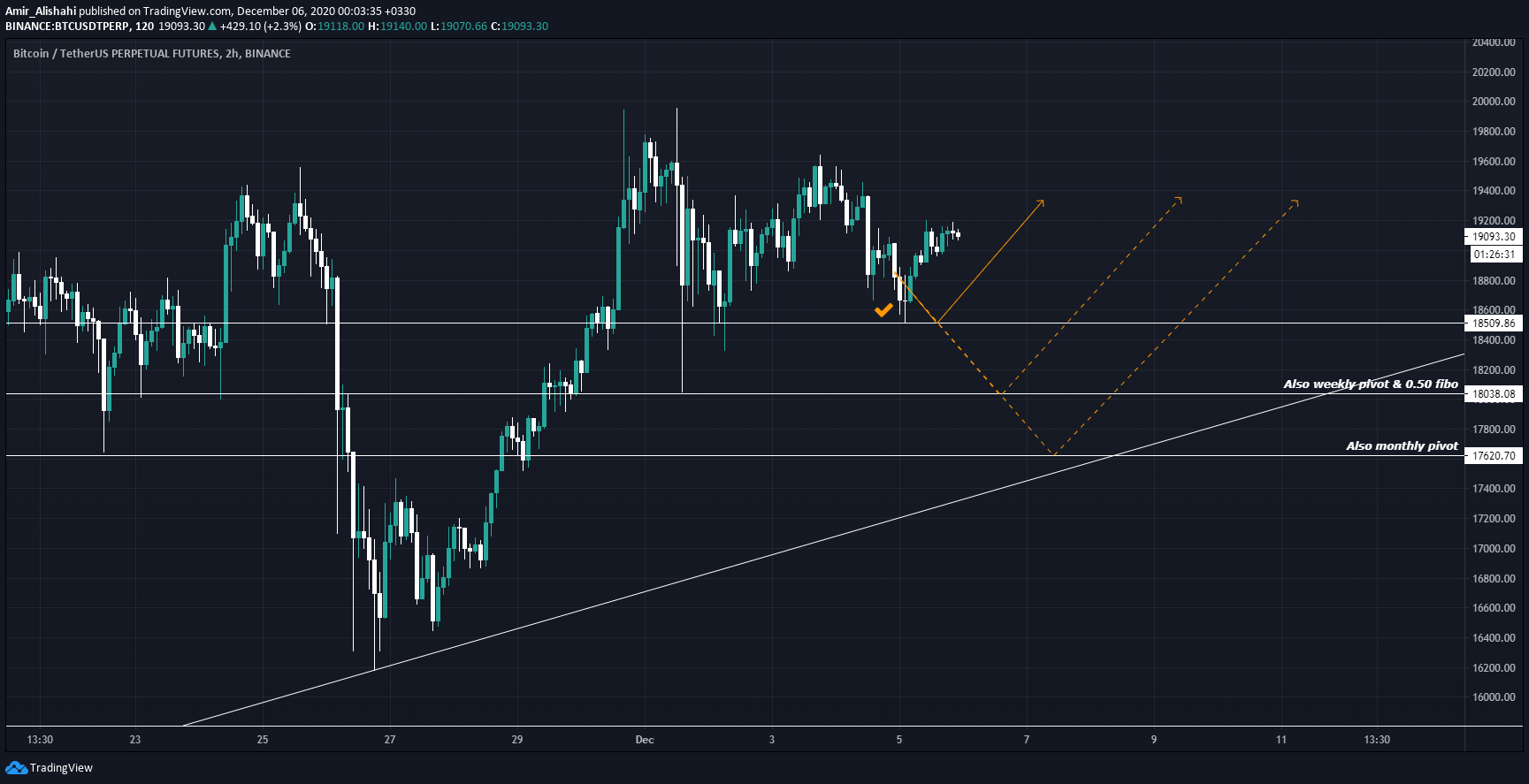The image size is (1529, 784).
Task: Click the 16000.00 price axis label
Action: point(1494,697)
